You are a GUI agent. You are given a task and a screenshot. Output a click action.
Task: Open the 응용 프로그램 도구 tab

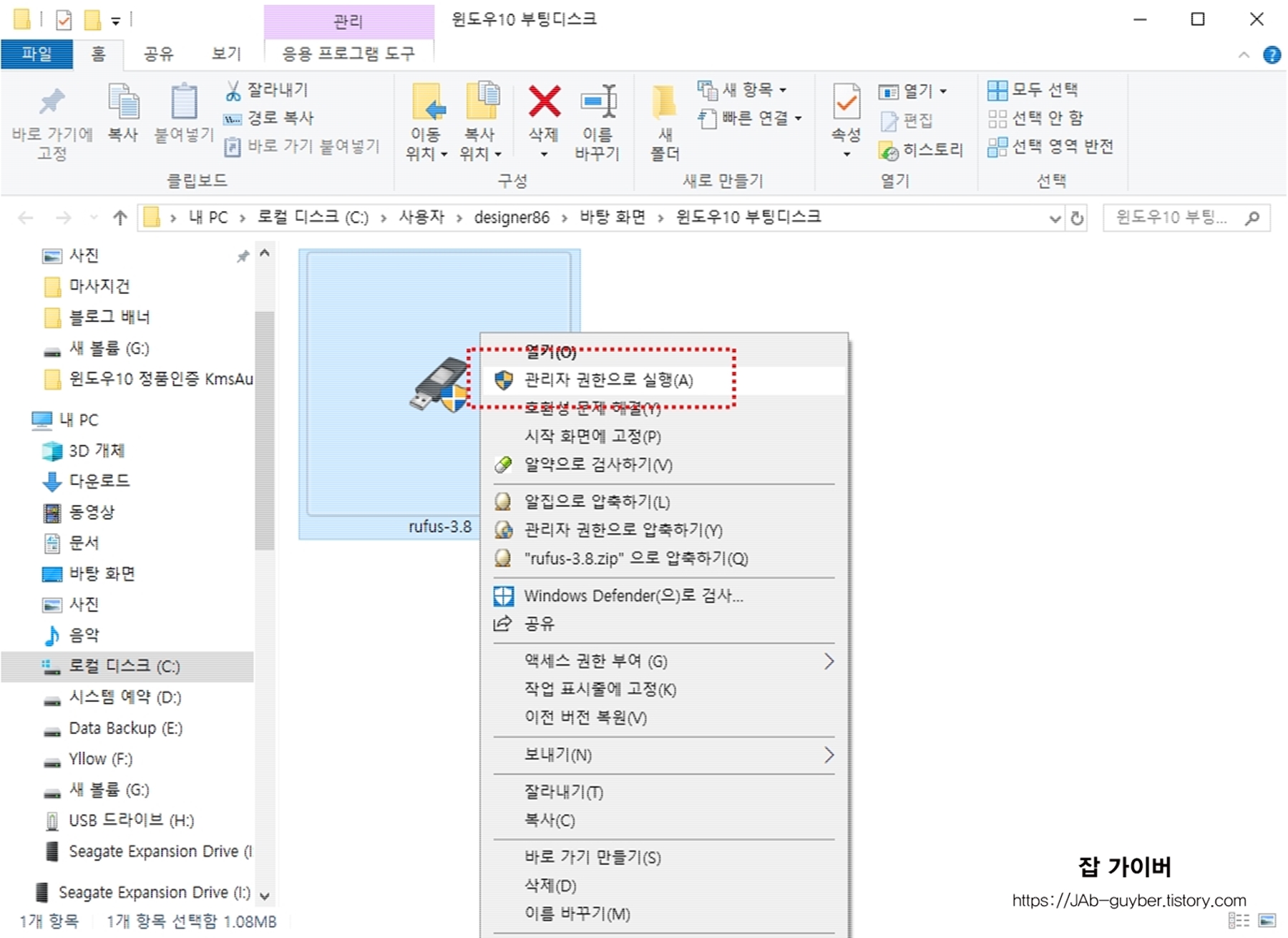point(348,54)
